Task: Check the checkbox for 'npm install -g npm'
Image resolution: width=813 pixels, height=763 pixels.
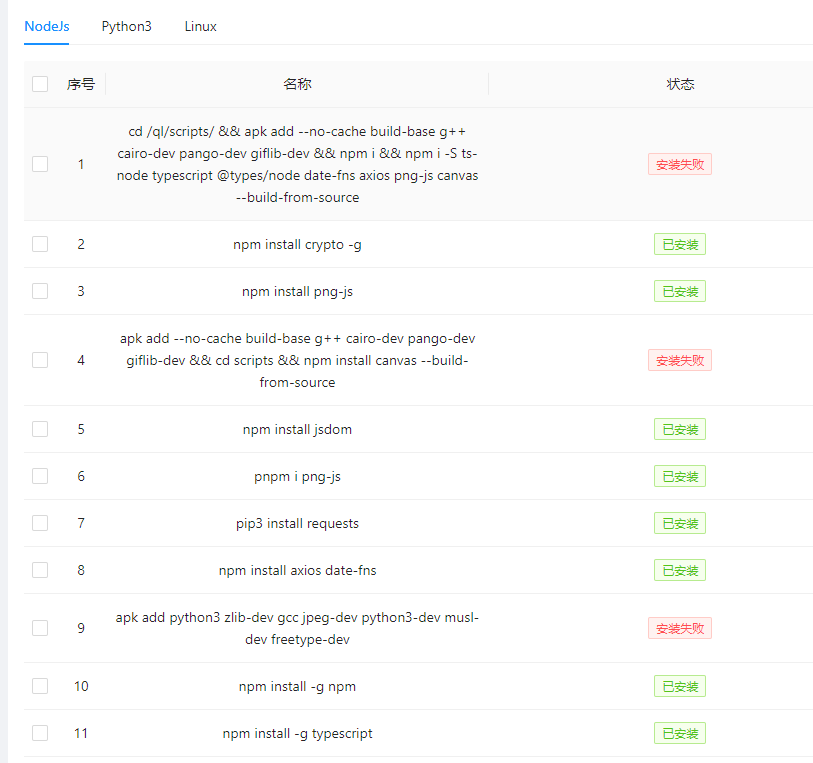Action: pyautogui.click(x=40, y=686)
